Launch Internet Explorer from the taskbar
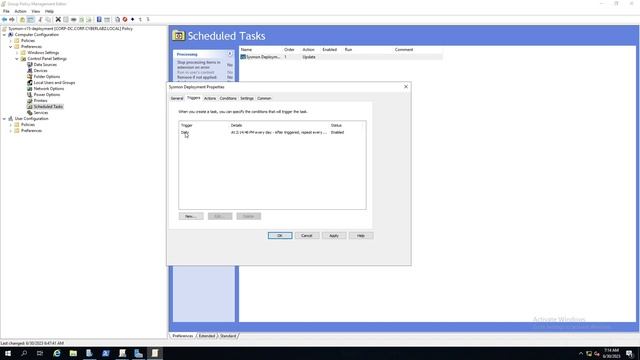The image size is (640, 360). tap(57, 353)
